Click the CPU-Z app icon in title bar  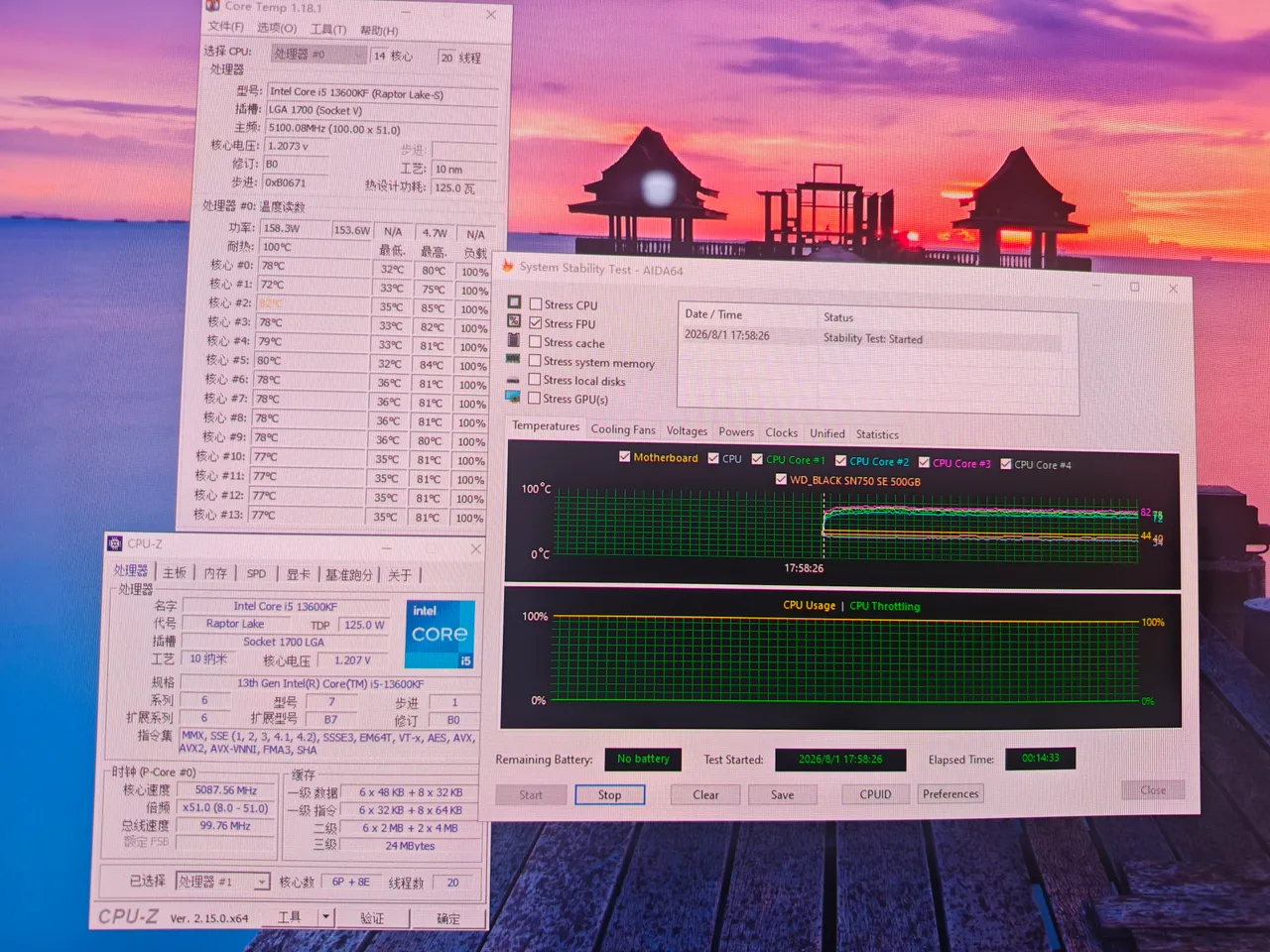(115, 543)
